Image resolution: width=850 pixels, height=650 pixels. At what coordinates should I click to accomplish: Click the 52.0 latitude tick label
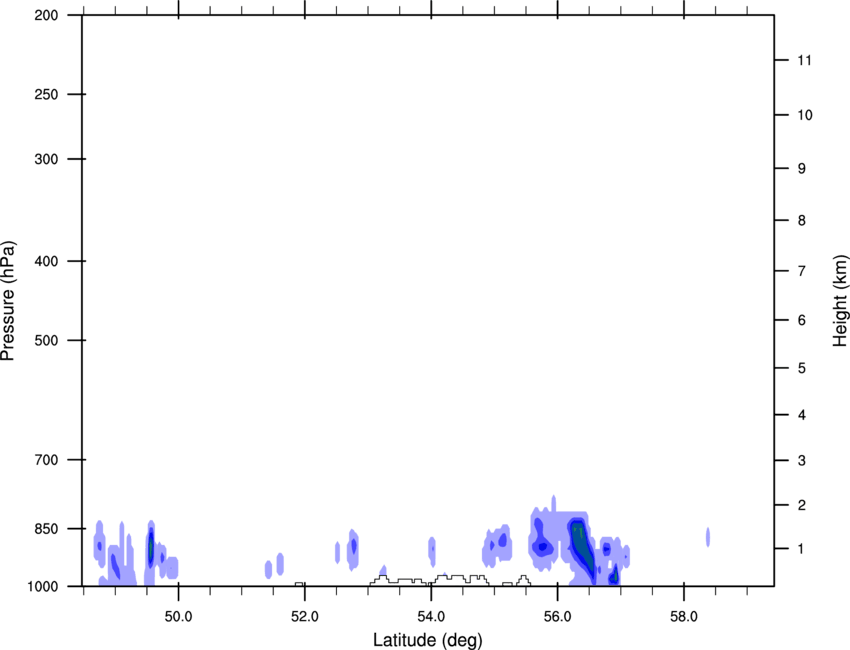pyautogui.click(x=305, y=617)
